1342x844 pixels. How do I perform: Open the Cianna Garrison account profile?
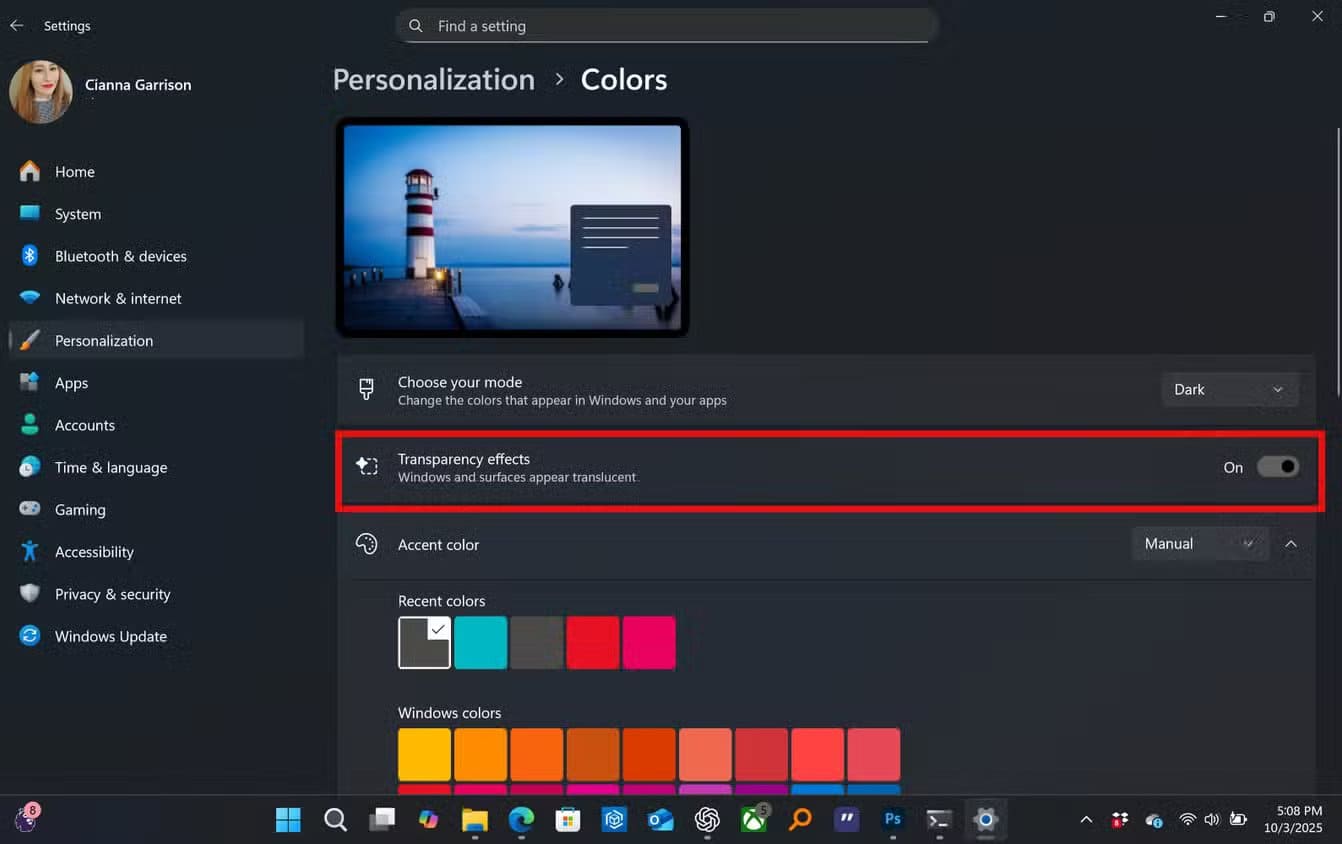pyautogui.click(x=100, y=91)
